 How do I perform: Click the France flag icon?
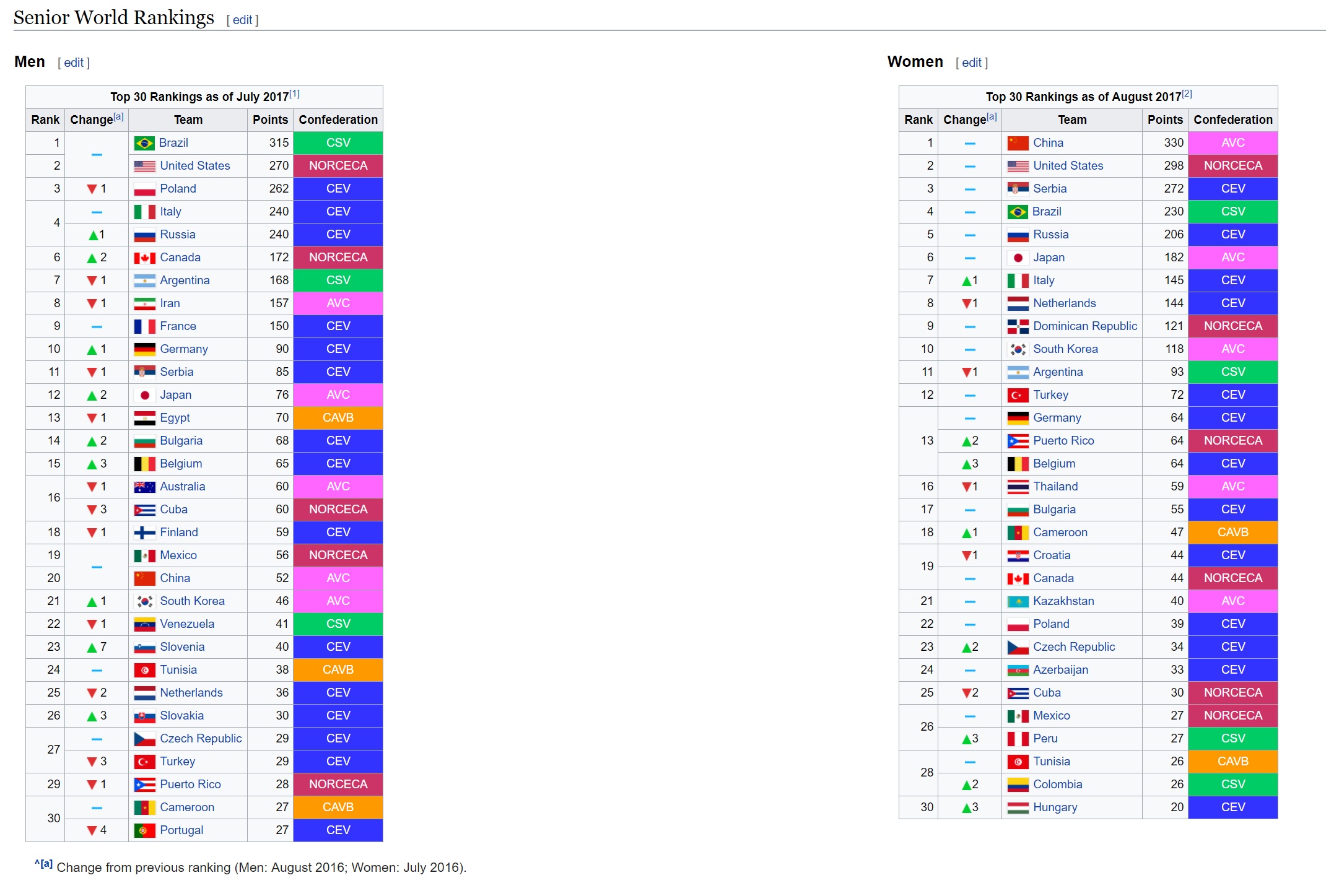tap(144, 326)
